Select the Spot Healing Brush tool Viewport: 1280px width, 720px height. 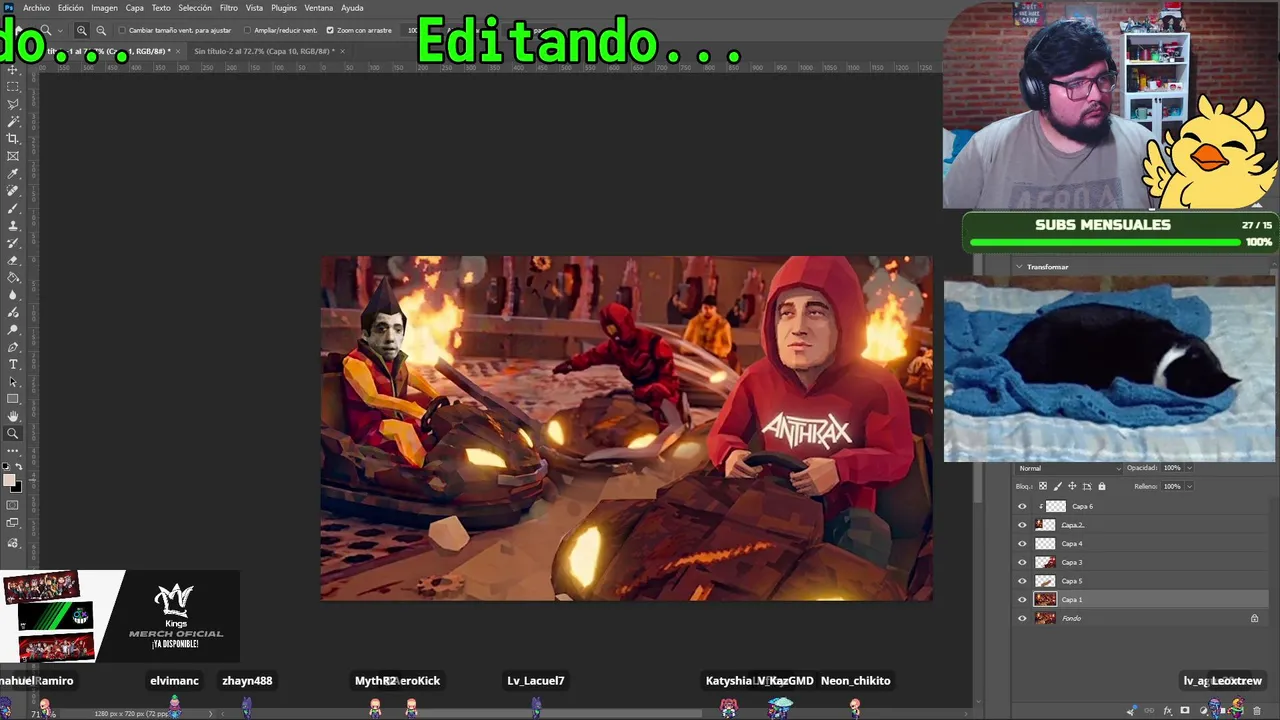tap(13, 191)
